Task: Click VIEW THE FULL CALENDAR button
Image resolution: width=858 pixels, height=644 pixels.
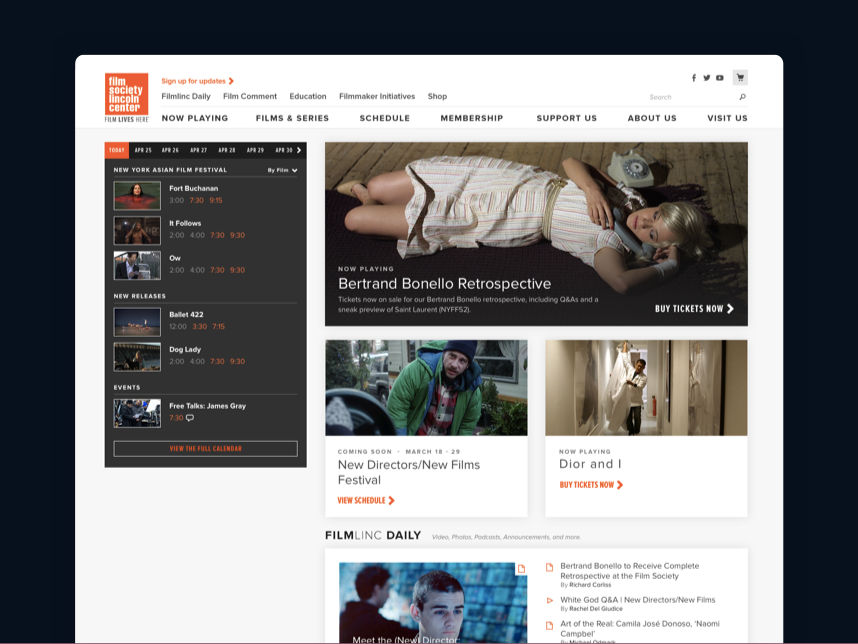Action: coord(206,449)
